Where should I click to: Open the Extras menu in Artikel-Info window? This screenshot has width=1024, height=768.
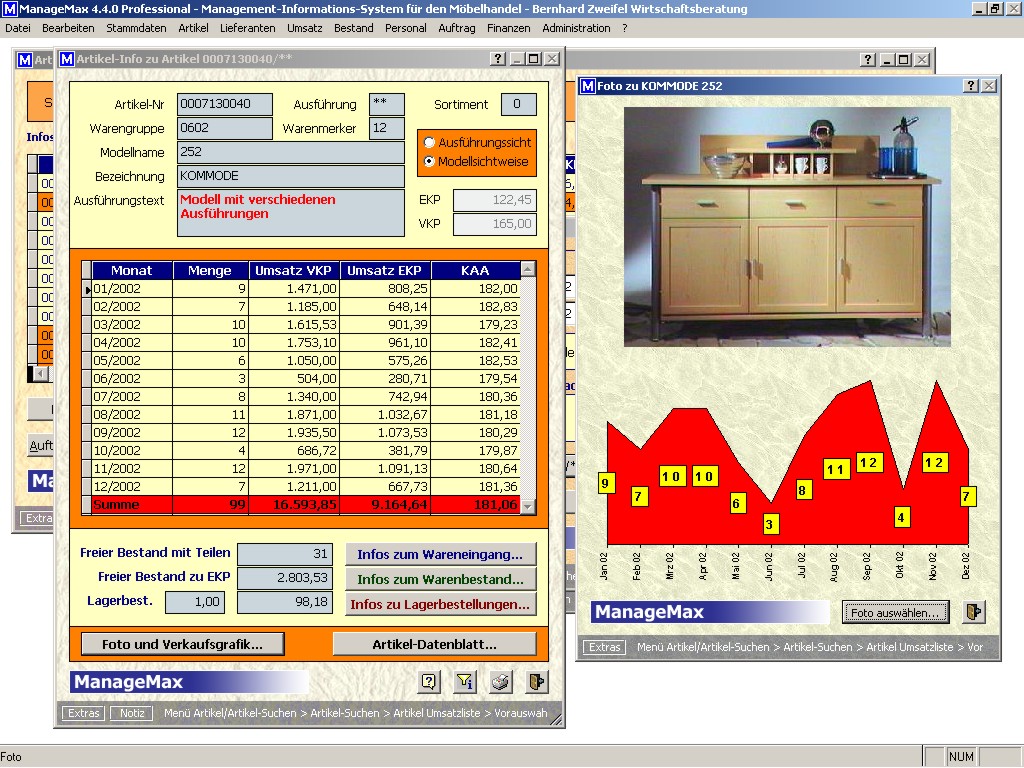click(83, 713)
